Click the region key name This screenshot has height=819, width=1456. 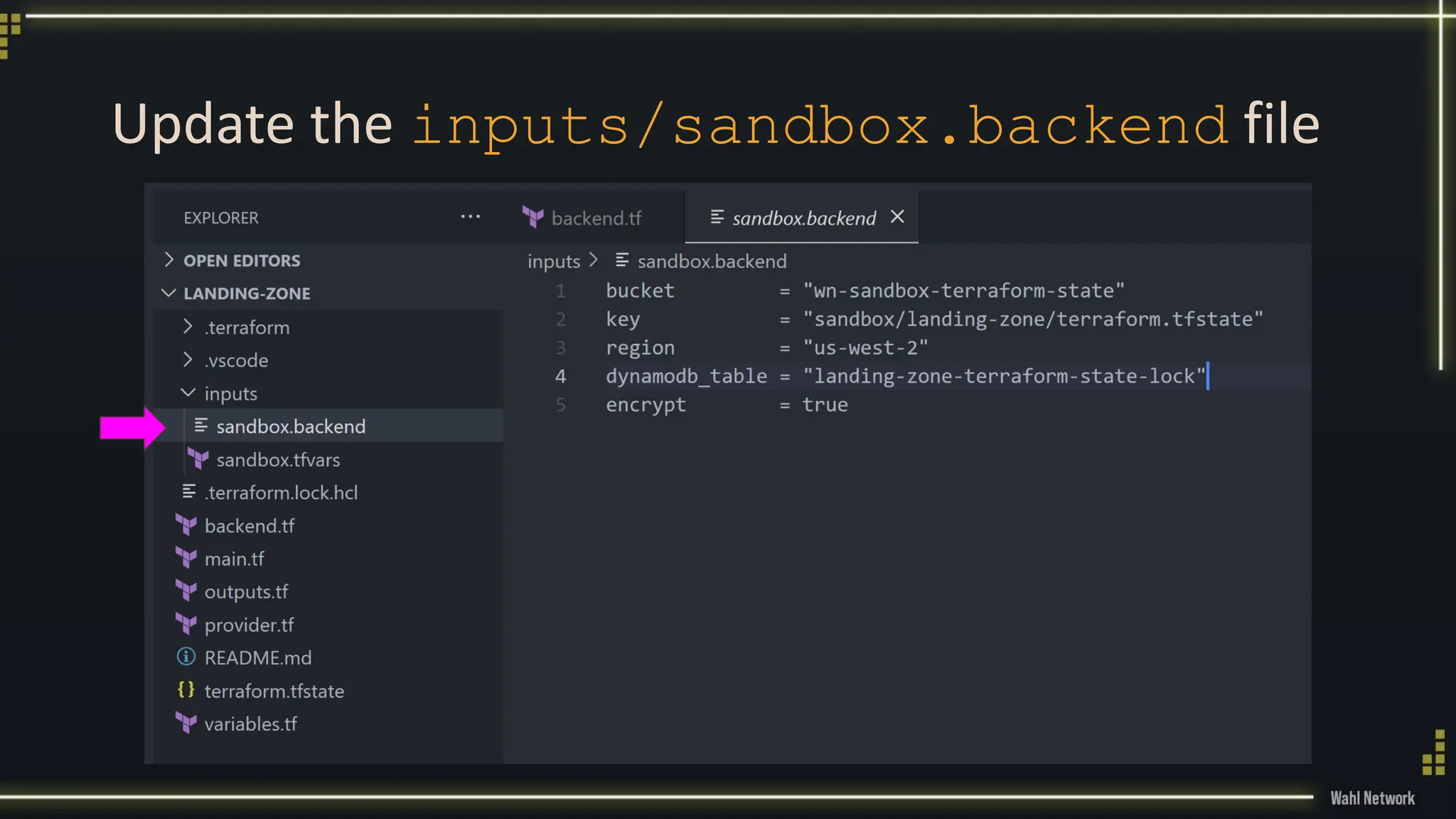coord(640,348)
